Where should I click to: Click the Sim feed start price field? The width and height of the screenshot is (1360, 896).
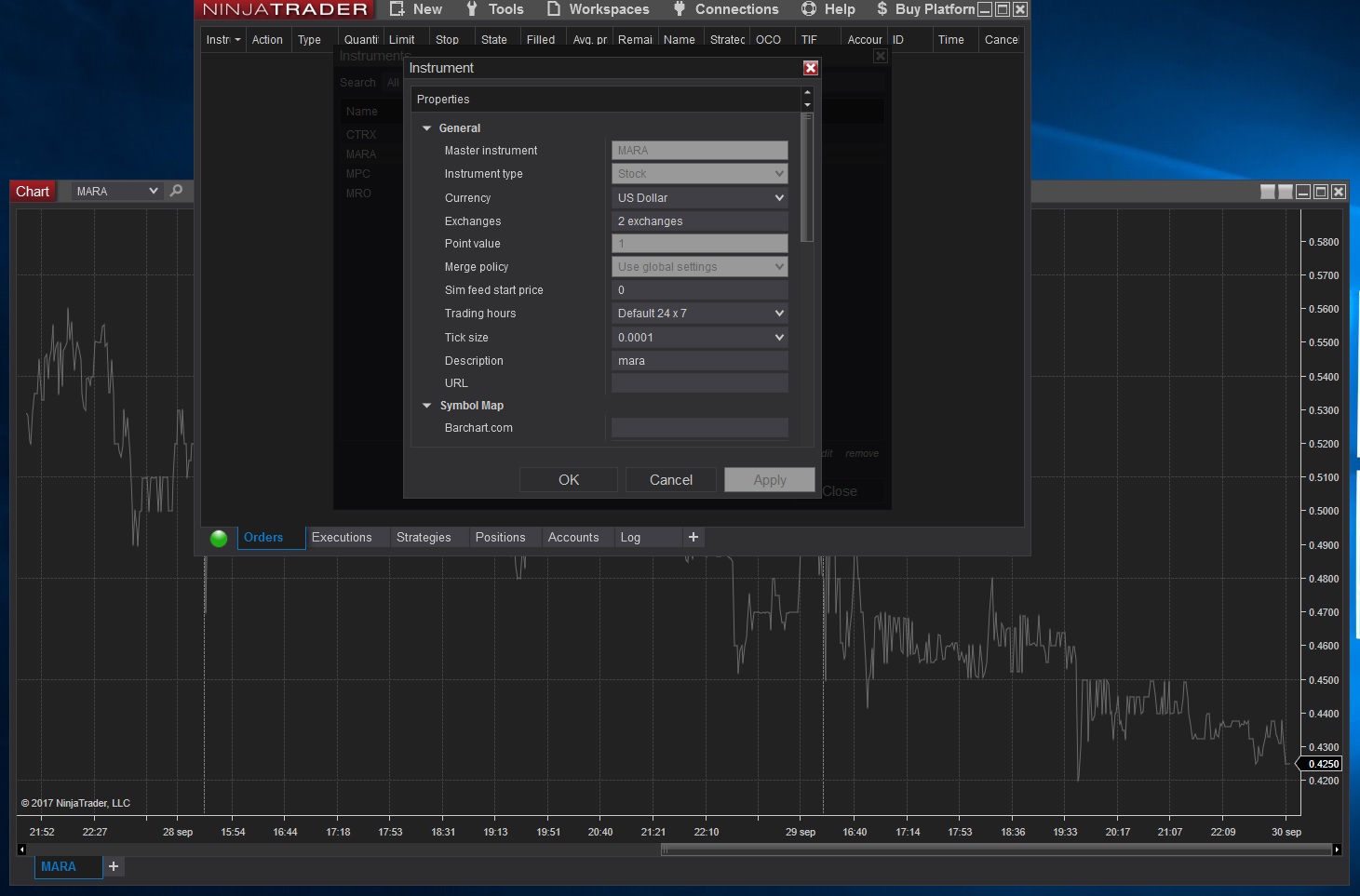700,290
